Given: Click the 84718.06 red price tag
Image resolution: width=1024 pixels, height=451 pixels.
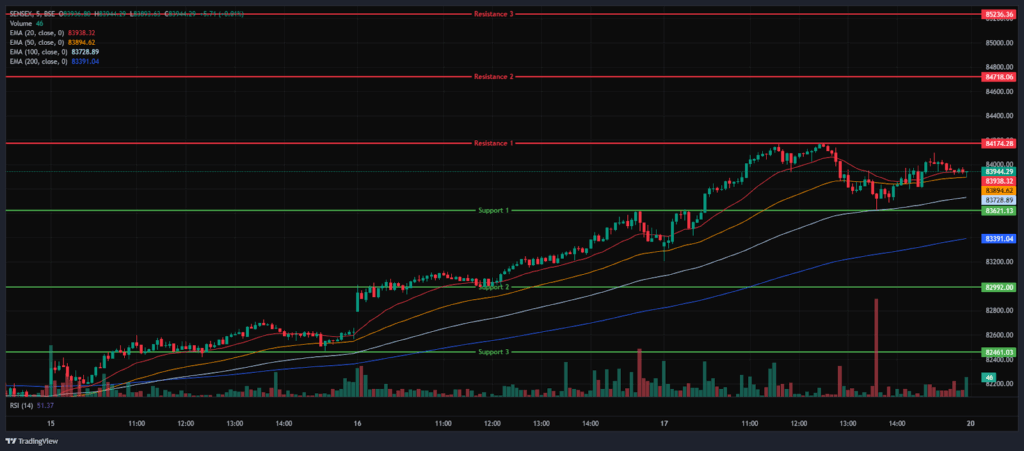Looking at the screenshot, I should click(999, 77).
